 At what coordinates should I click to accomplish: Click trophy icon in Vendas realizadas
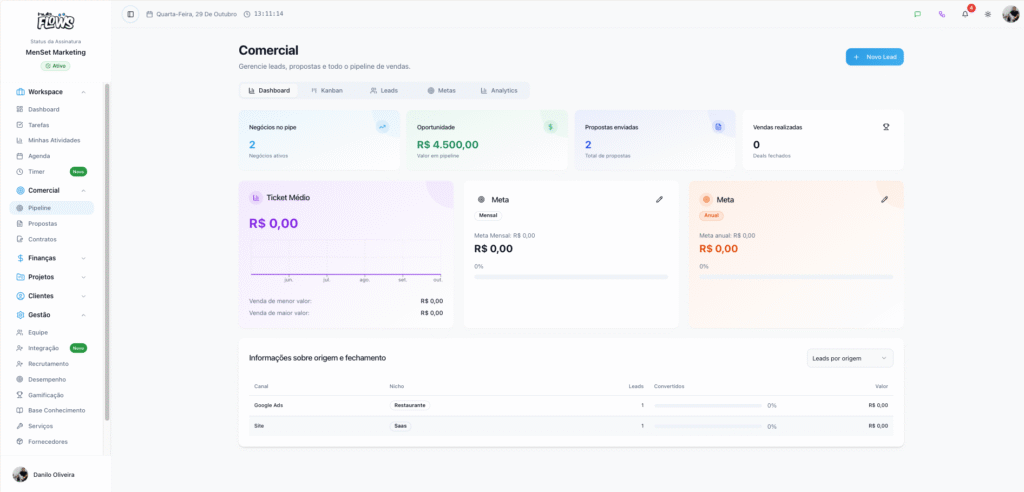tap(886, 127)
